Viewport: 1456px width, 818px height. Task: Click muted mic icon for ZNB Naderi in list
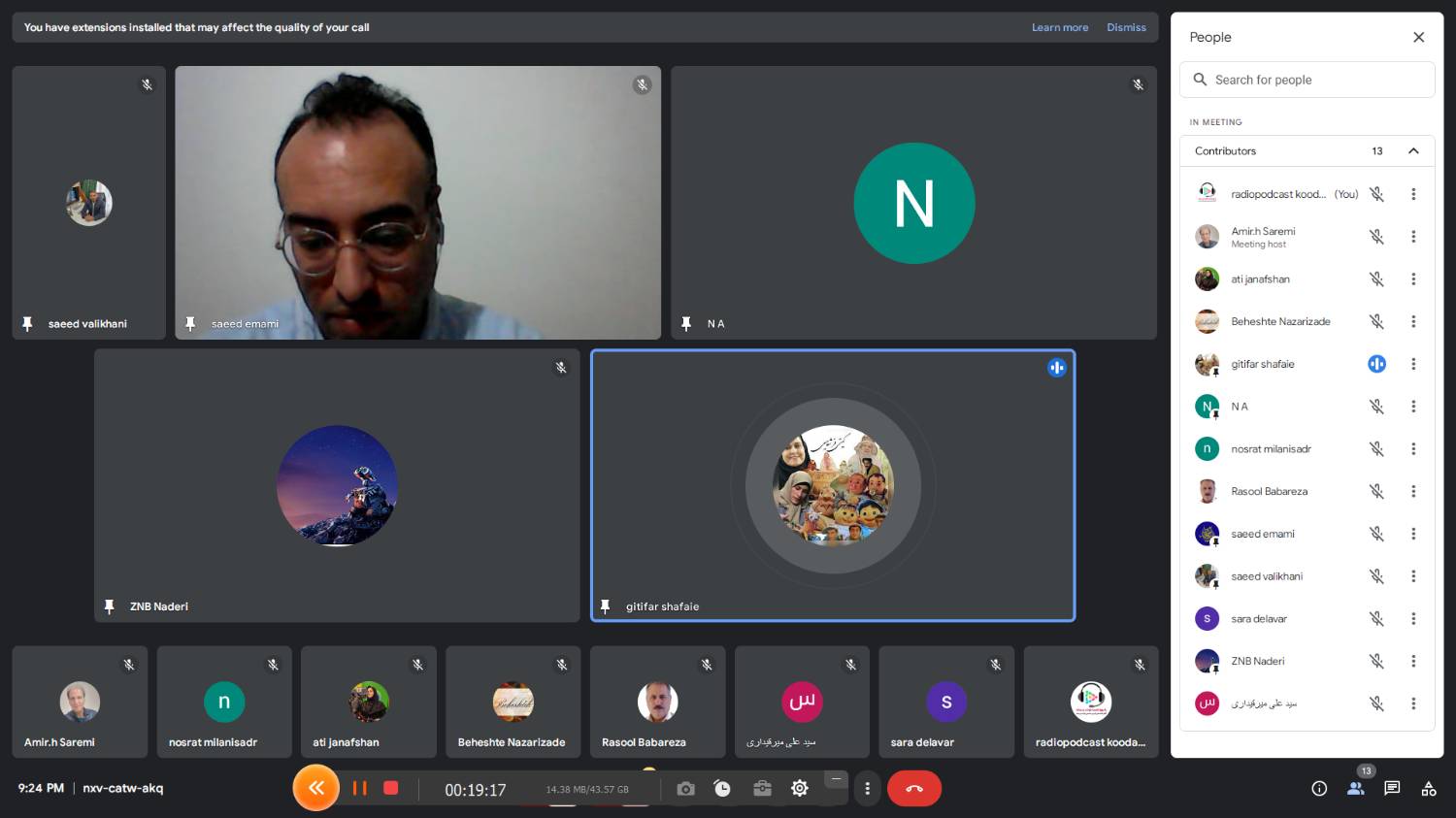[1376, 661]
